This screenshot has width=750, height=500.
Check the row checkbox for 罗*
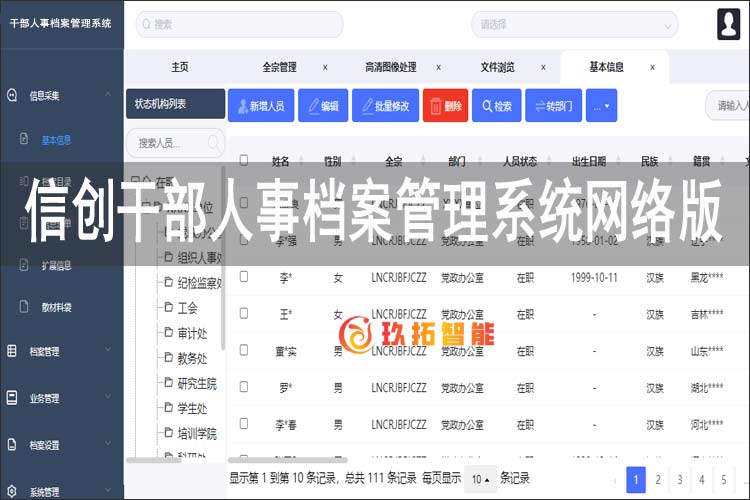pyautogui.click(x=244, y=386)
